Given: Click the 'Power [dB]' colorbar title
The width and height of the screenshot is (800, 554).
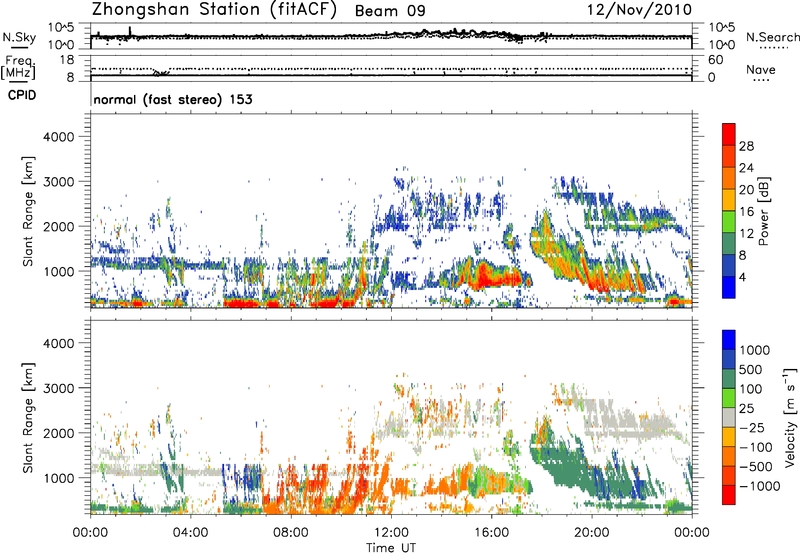Looking at the screenshot, I should click(764, 211).
